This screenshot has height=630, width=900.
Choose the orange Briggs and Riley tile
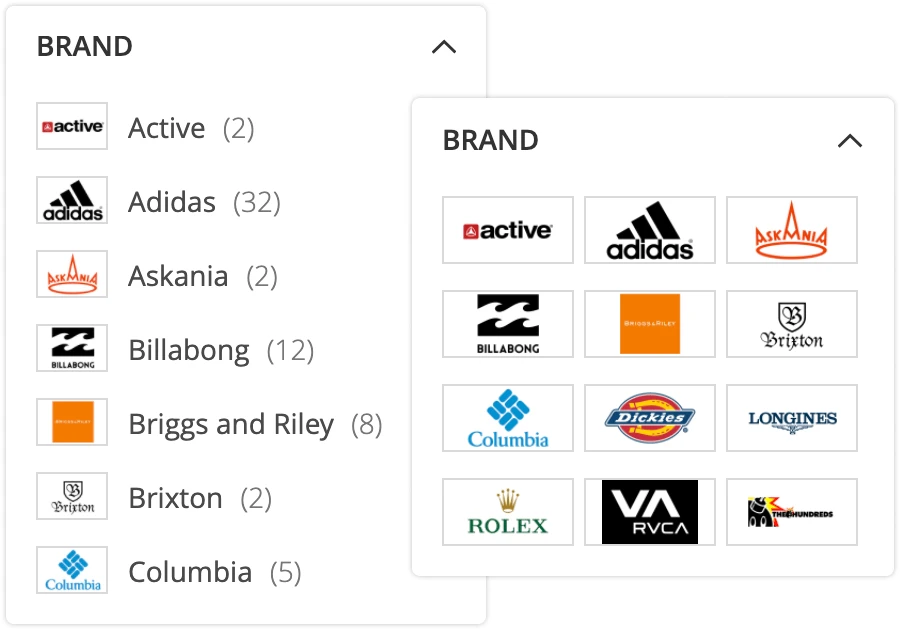click(x=649, y=323)
